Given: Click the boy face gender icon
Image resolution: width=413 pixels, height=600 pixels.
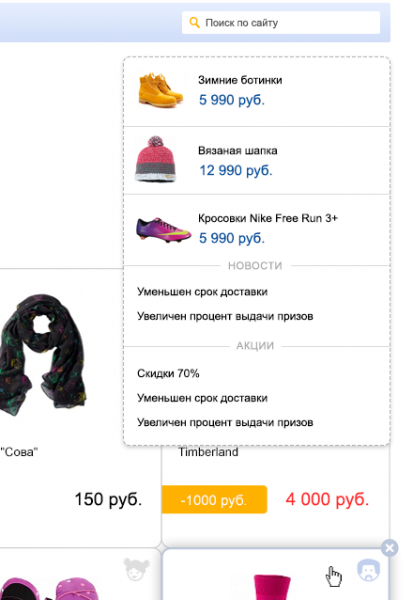Looking at the screenshot, I should (368, 570).
